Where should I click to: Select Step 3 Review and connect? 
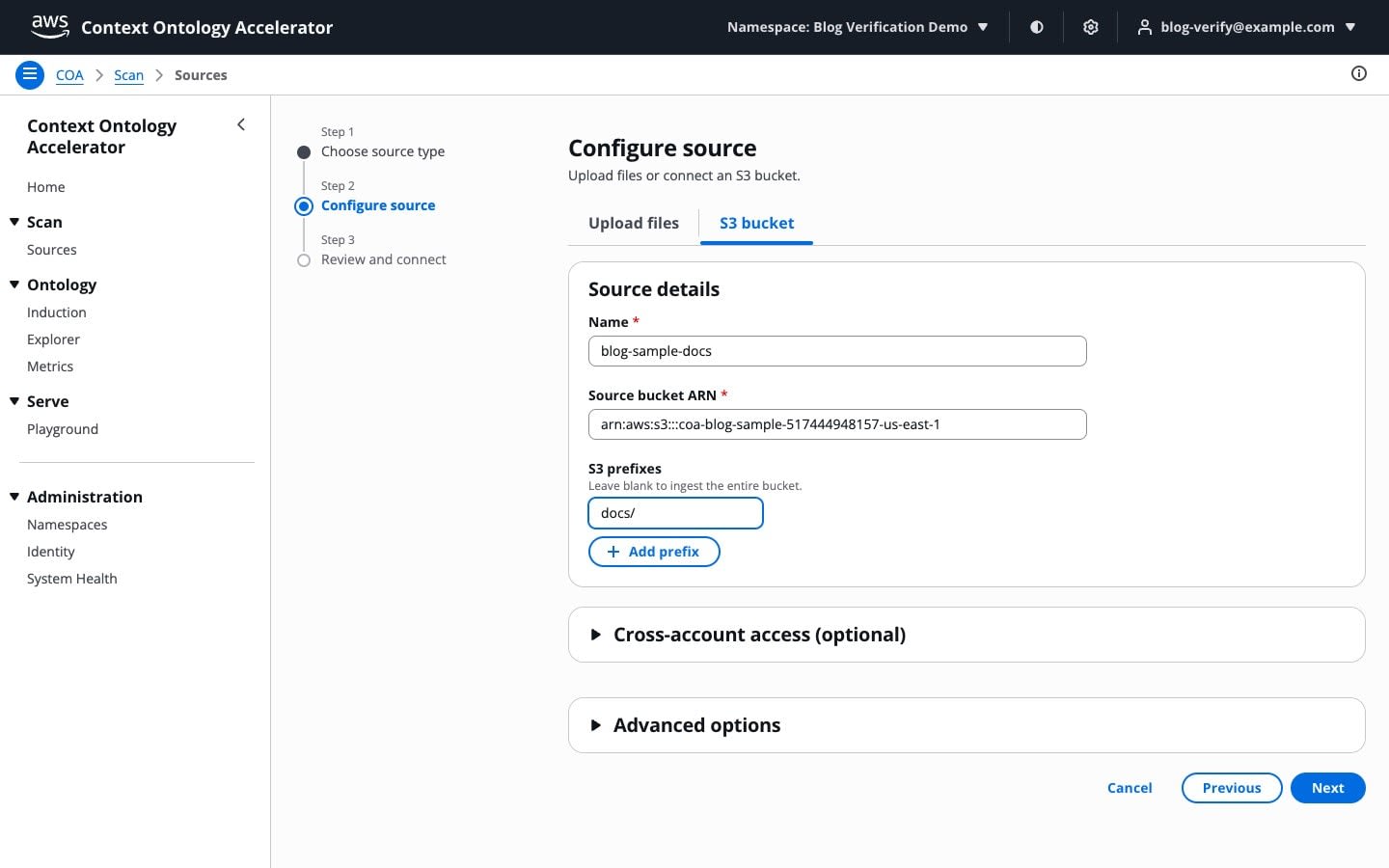[x=384, y=259]
